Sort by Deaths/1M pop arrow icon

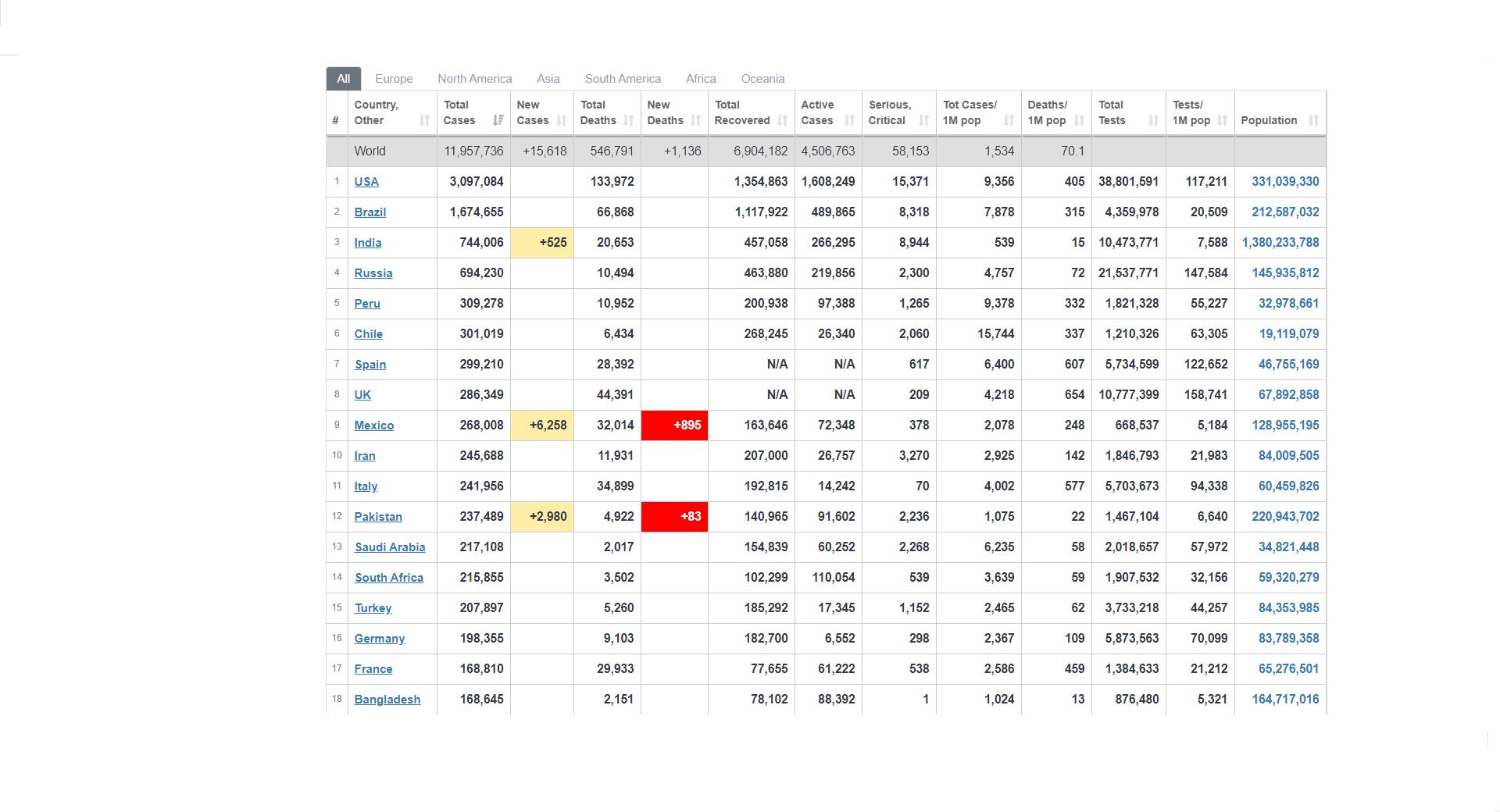pyautogui.click(x=1079, y=120)
